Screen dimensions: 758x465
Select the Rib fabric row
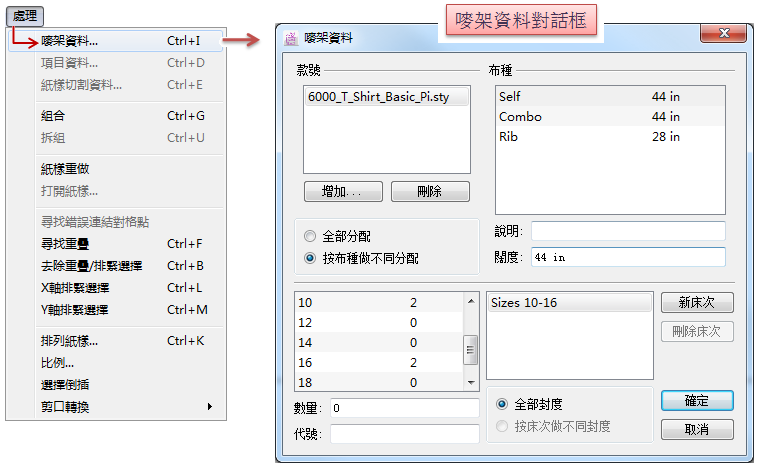coord(610,137)
